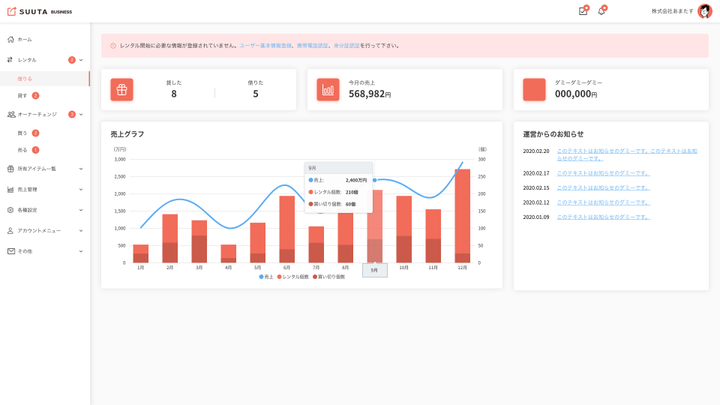Click the monthly sales chart icon
720x405 pixels.
click(x=328, y=89)
